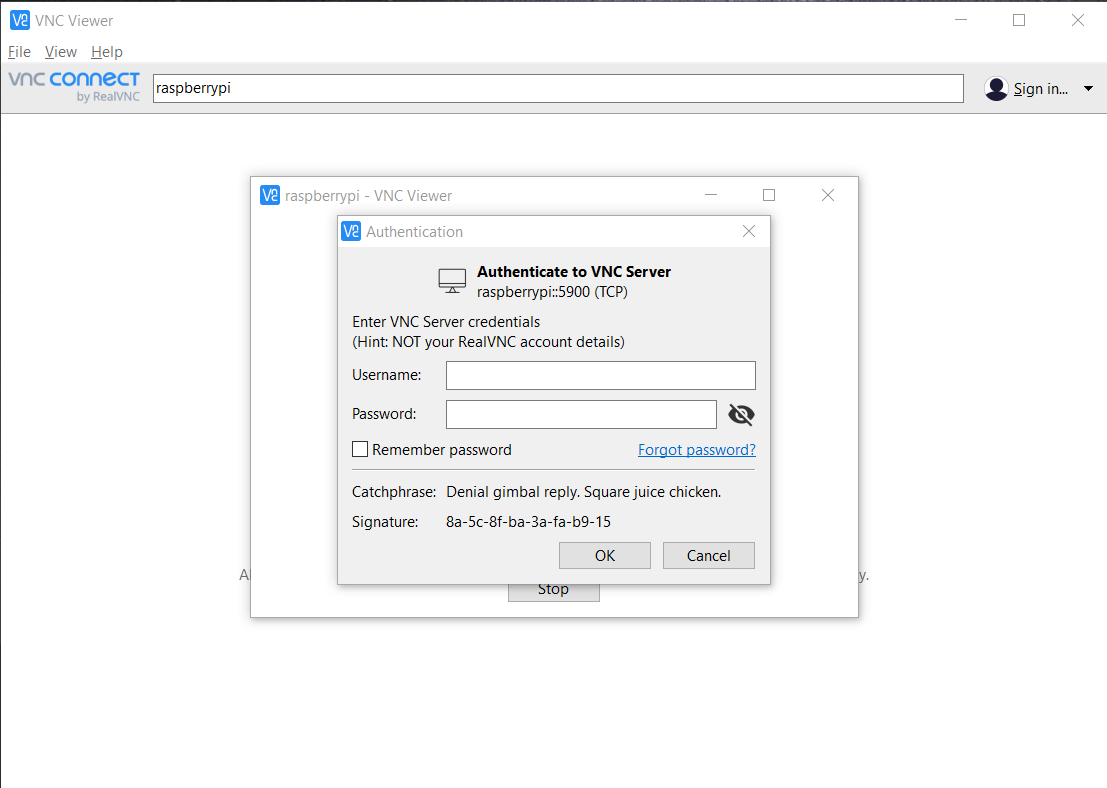Click the raspberrypi::5900 (TCP) server address
Viewport: 1107px width, 788px height.
click(552, 292)
